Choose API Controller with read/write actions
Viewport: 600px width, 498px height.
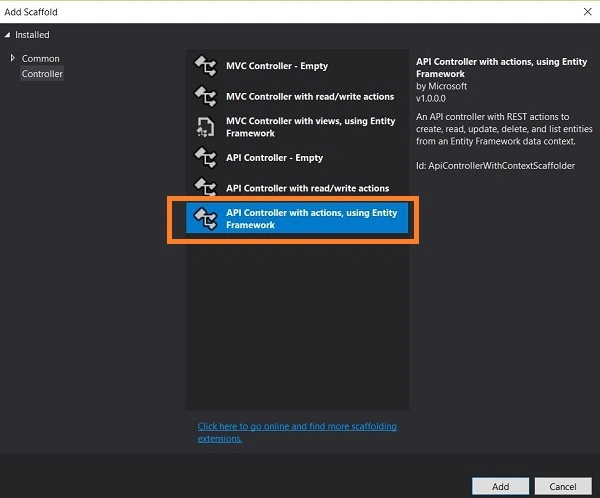[x=297, y=187]
